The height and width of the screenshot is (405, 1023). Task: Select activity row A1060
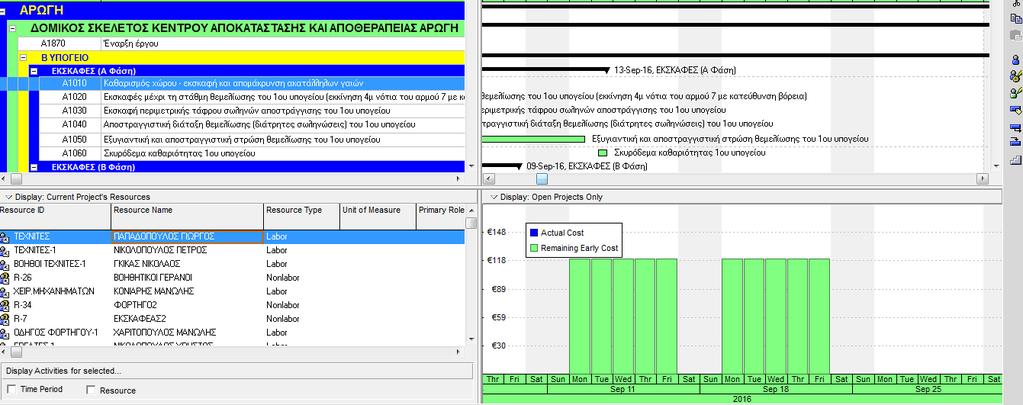pyautogui.click(x=252, y=154)
